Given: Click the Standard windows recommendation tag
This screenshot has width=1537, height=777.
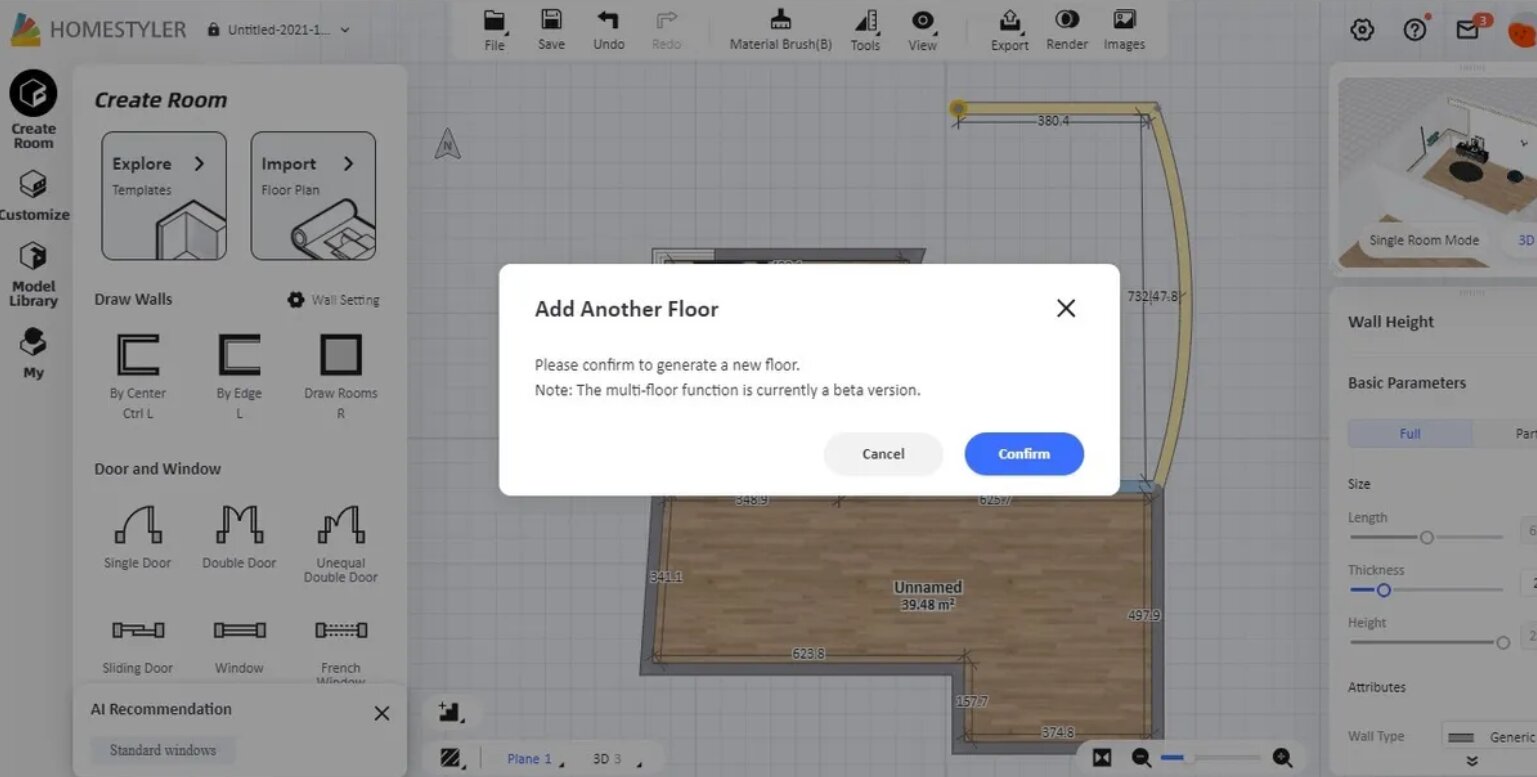Looking at the screenshot, I should point(163,750).
